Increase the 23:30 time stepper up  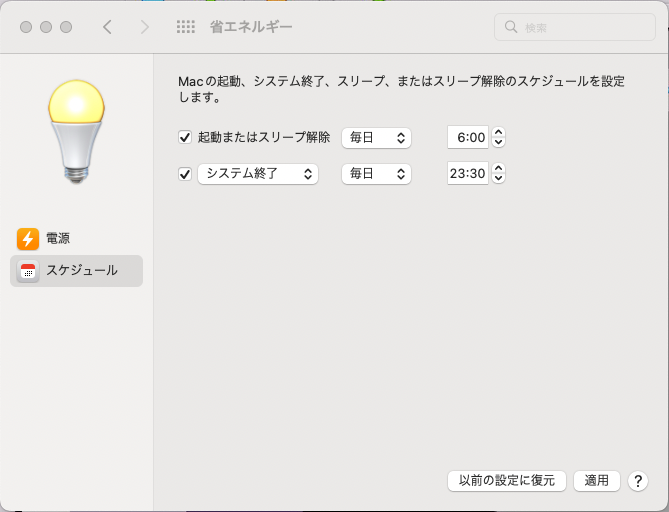coord(498,168)
